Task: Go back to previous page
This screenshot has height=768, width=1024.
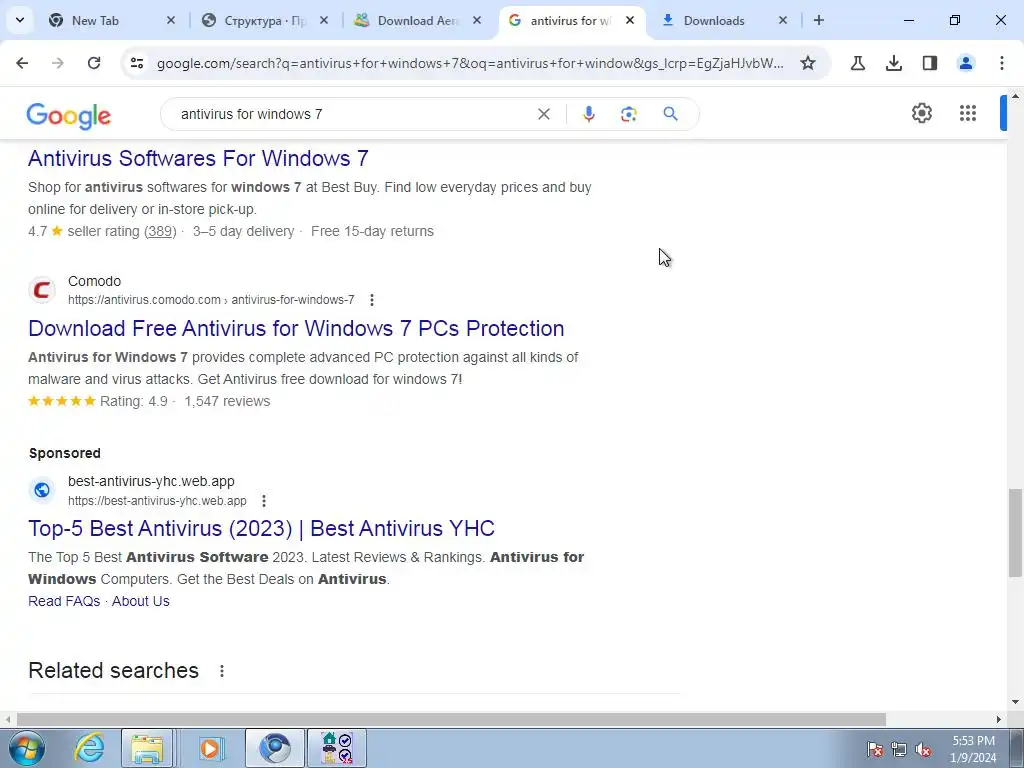Action: point(22,63)
